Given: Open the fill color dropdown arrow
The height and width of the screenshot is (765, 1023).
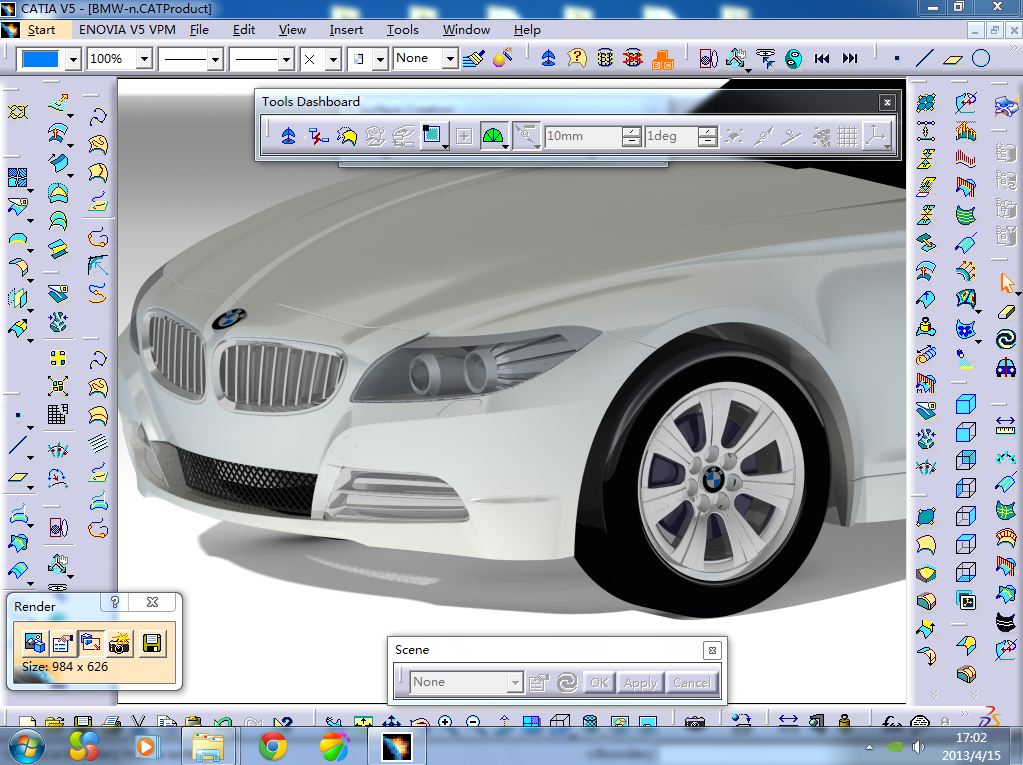Looking at the screenshot, I should [x=73, y=59].
